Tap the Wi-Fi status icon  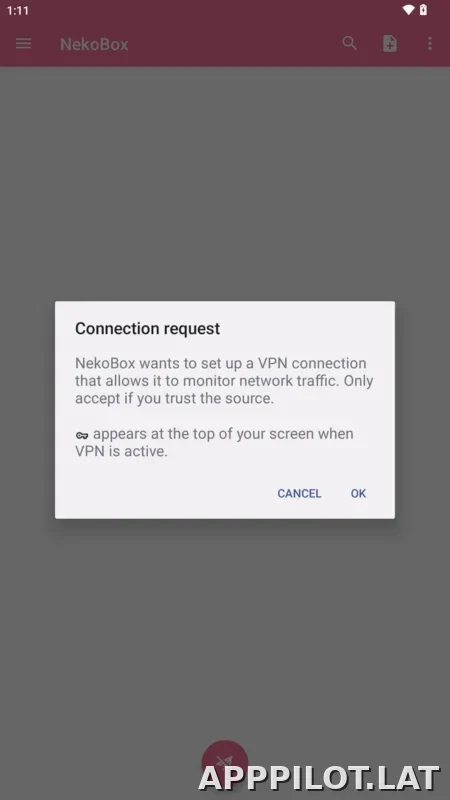408,10
